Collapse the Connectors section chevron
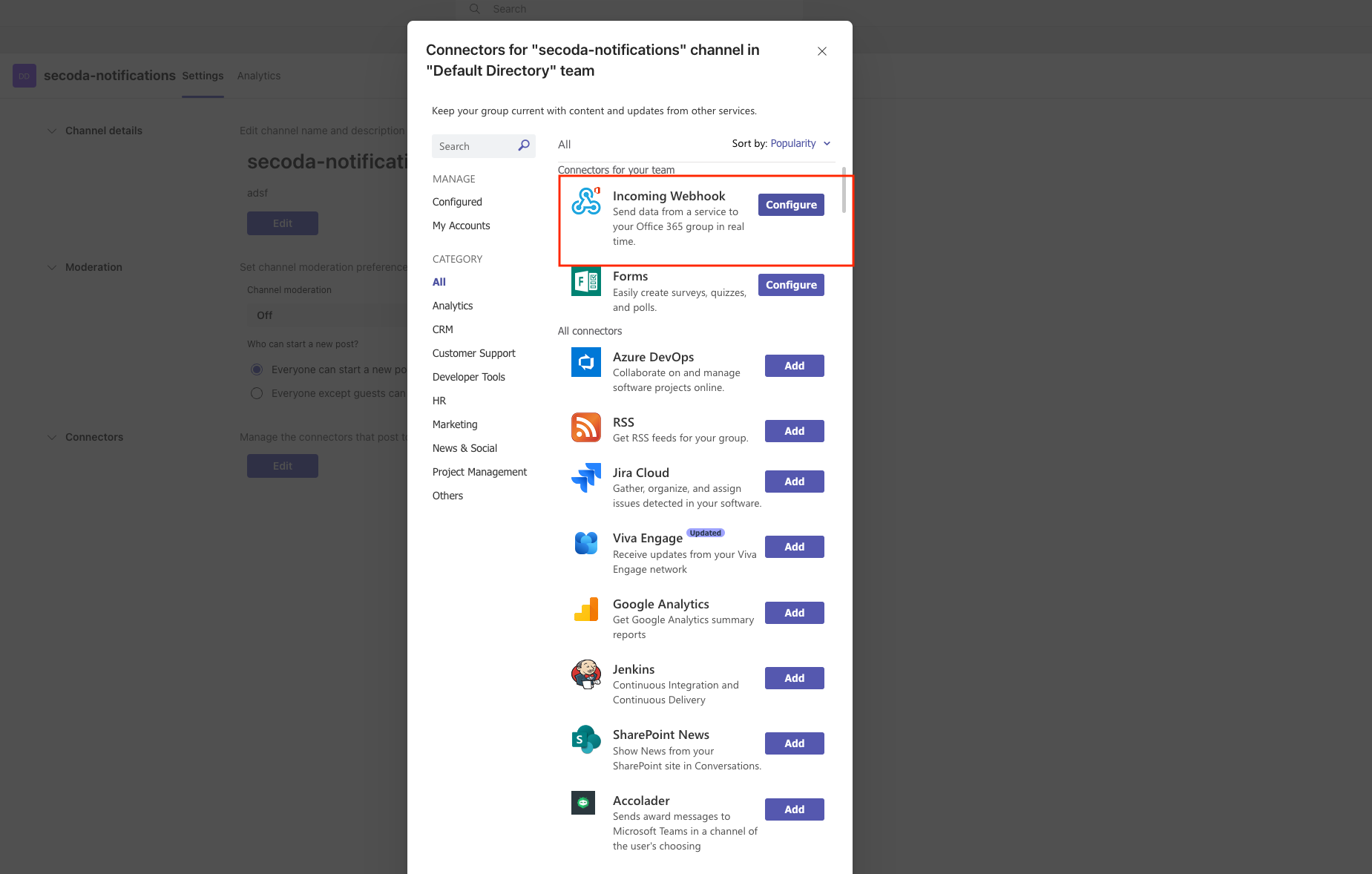Image resolution: width=1372 pixels, height=874 pixels. [52, 437]
